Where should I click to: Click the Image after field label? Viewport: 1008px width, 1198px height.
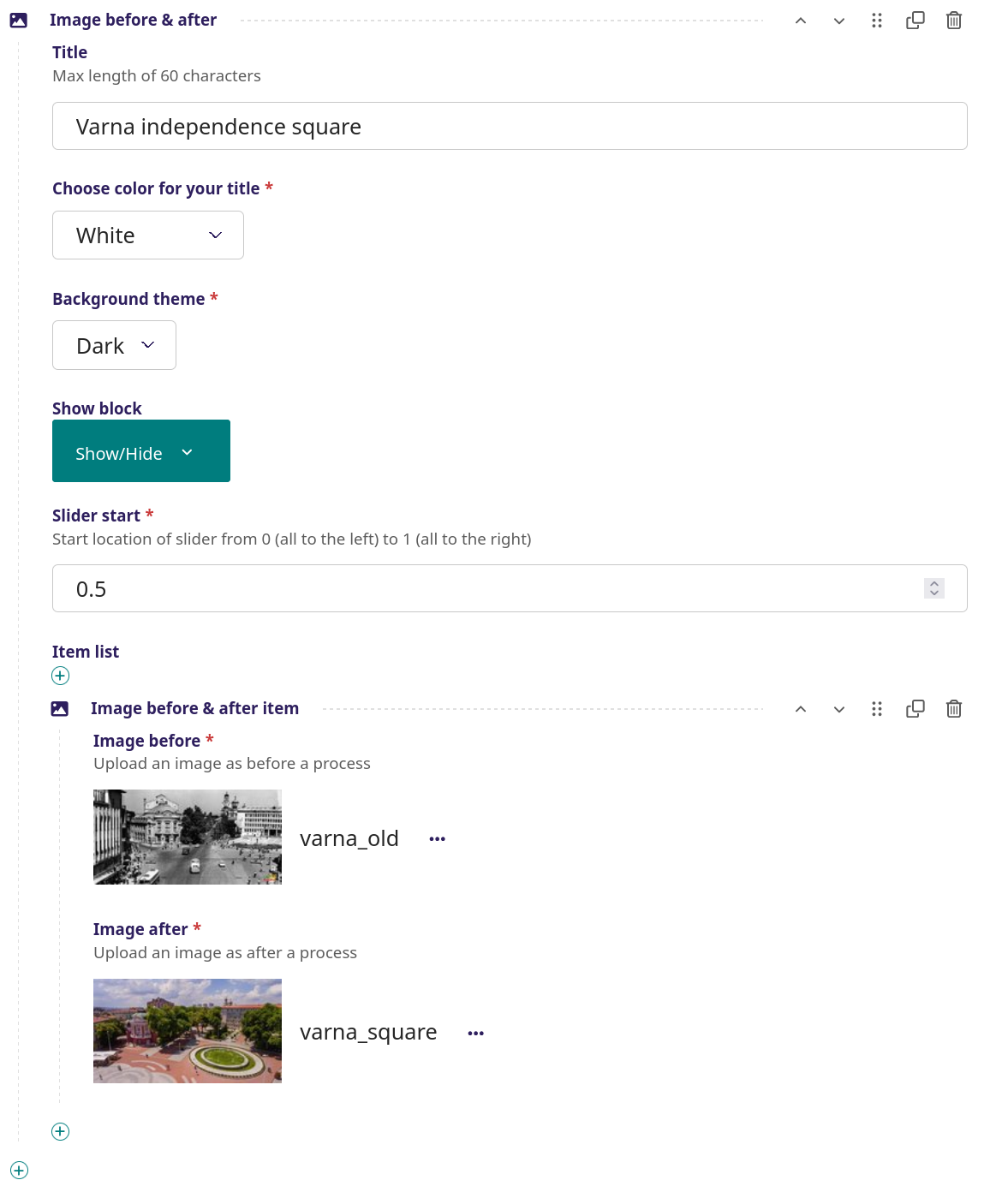coord(140,929)
